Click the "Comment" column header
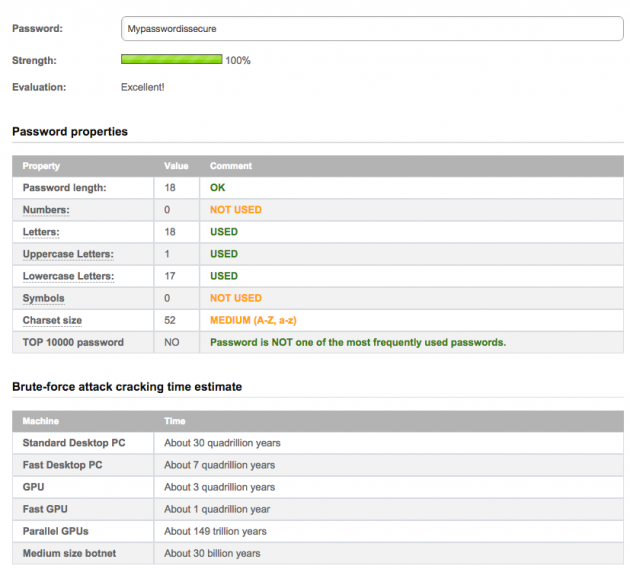The height and width of the screenshot is (569, 630). (231, 166)
